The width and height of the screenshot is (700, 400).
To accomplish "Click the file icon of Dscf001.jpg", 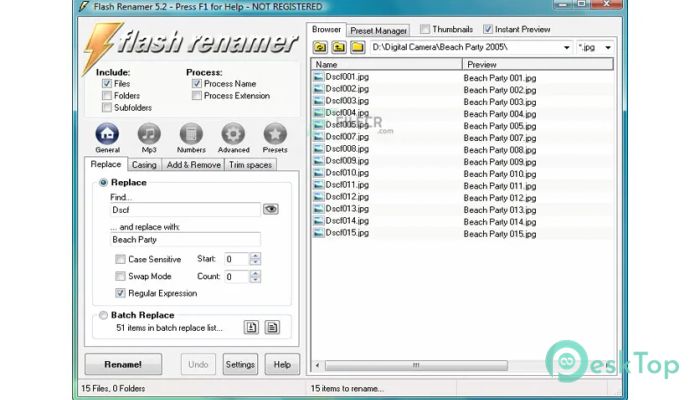I will [318, 77].
